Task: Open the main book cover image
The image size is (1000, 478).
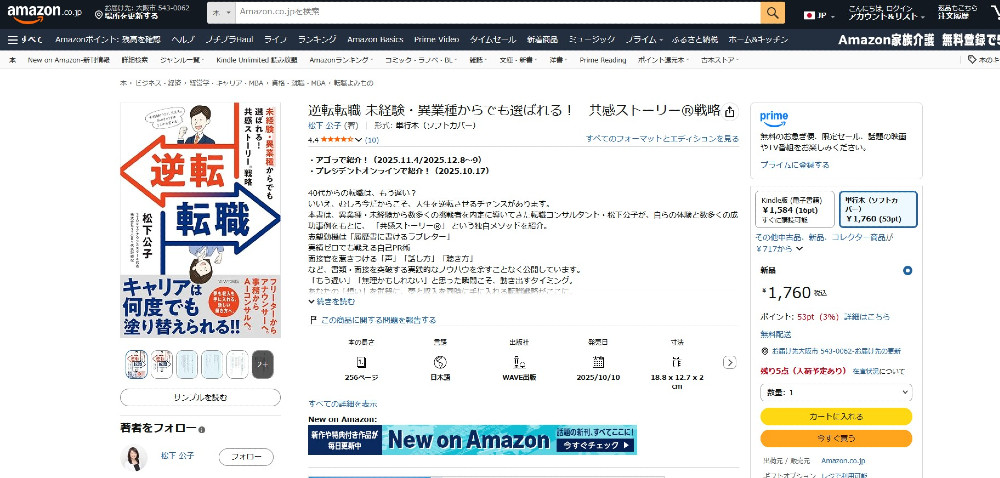Action: pyautogui.click(x=200, y=220)
